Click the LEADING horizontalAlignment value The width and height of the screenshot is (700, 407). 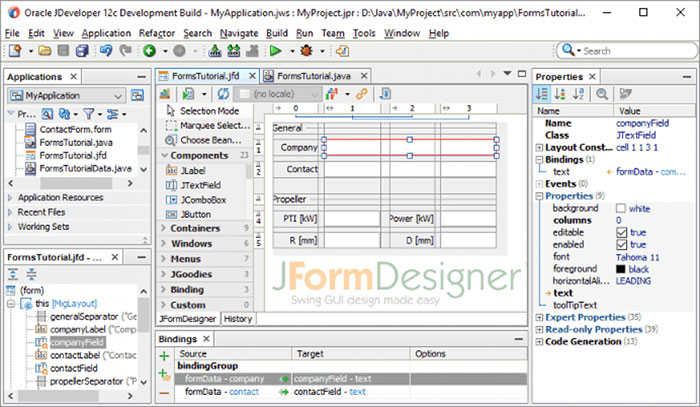tap(633, 281)
